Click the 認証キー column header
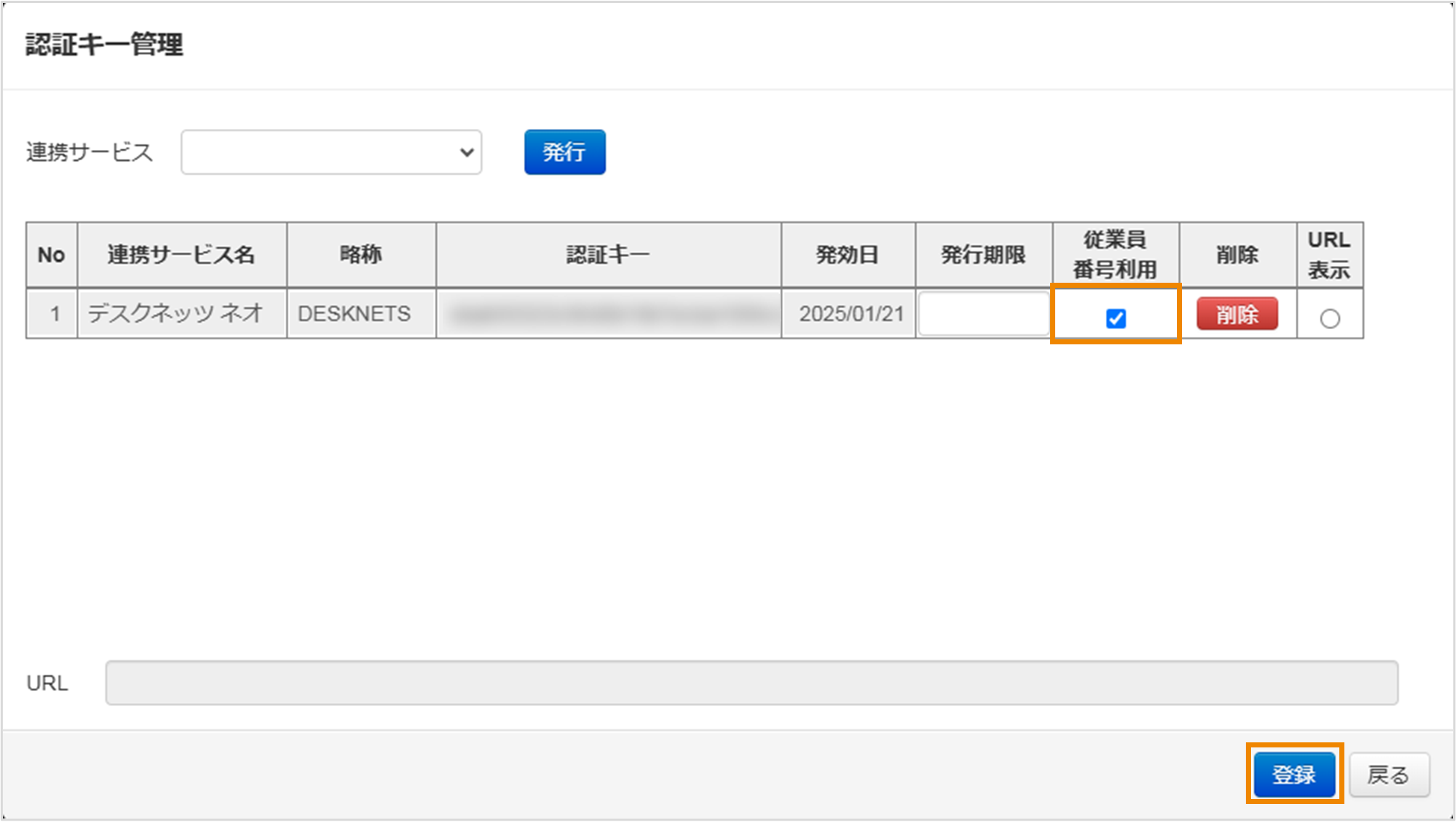Image resolution: width=1456 pixels, height=825 pixels. click(x=608, y=254)
